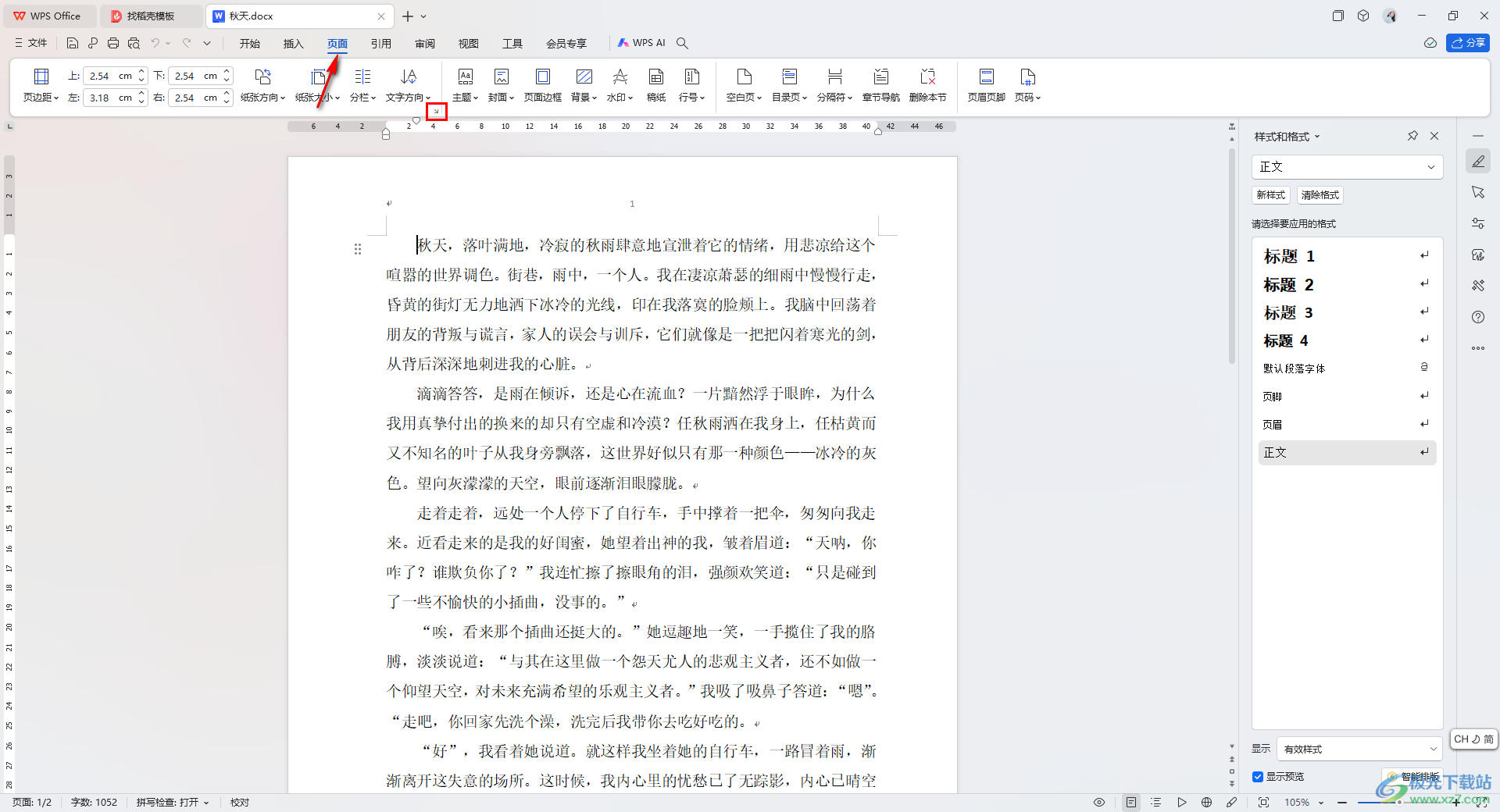1500x812 pixels.
Task: Select the 页眉 header style entry
Action: point(1347,425)
